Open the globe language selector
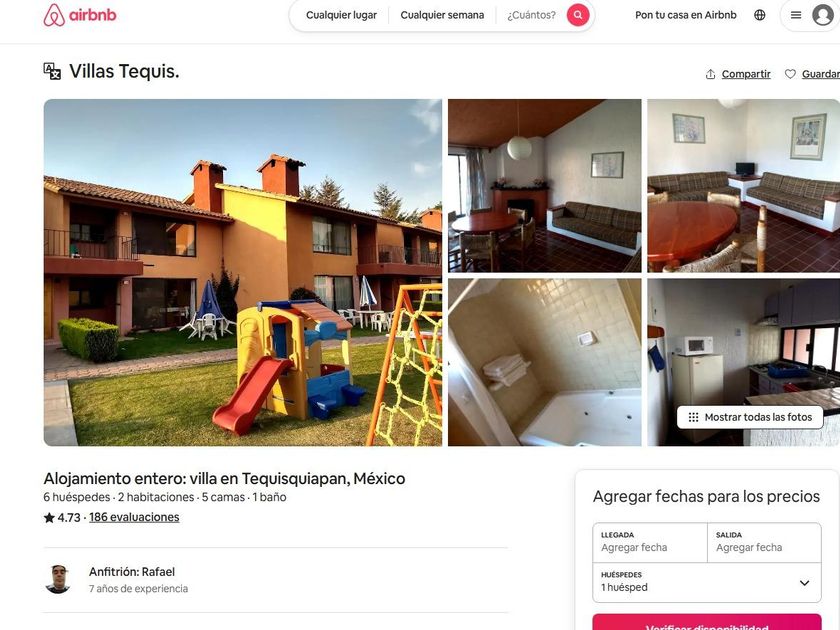Image resolution: width=840 pixels, height=630 pixels. point(760,15)
